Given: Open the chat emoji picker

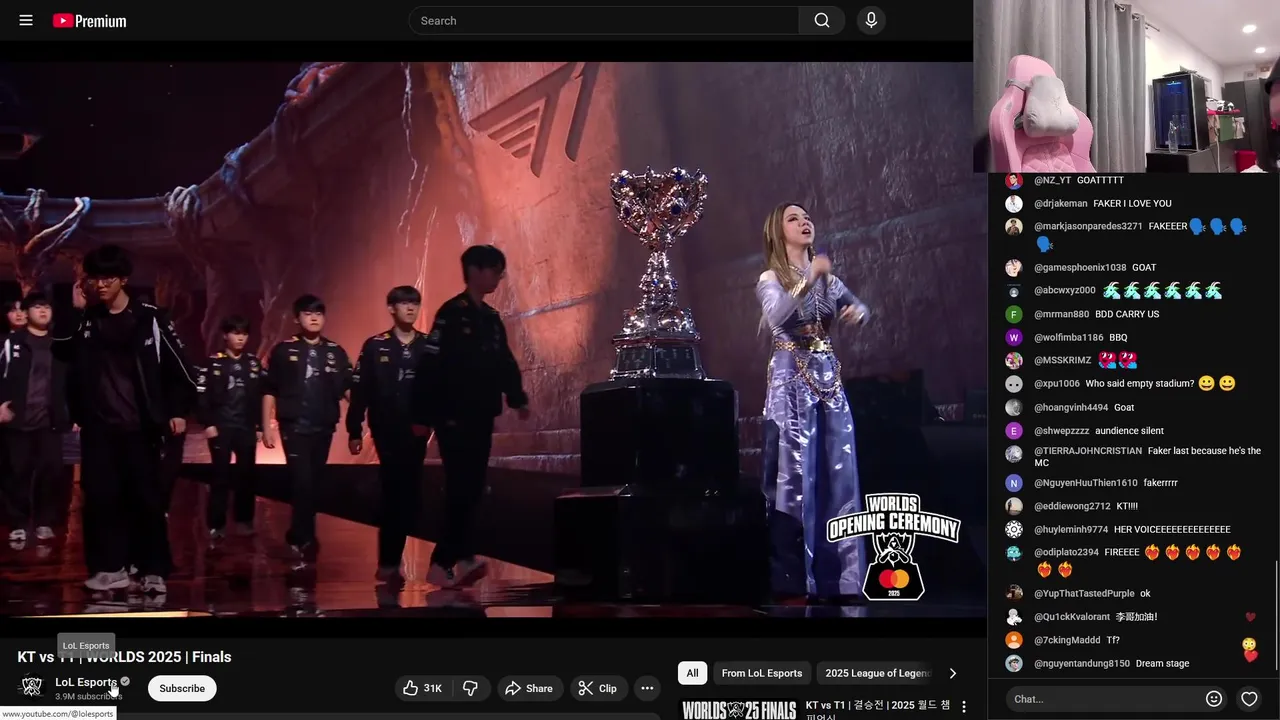Looking at the screenshot, I should (x=1214, y=699).
